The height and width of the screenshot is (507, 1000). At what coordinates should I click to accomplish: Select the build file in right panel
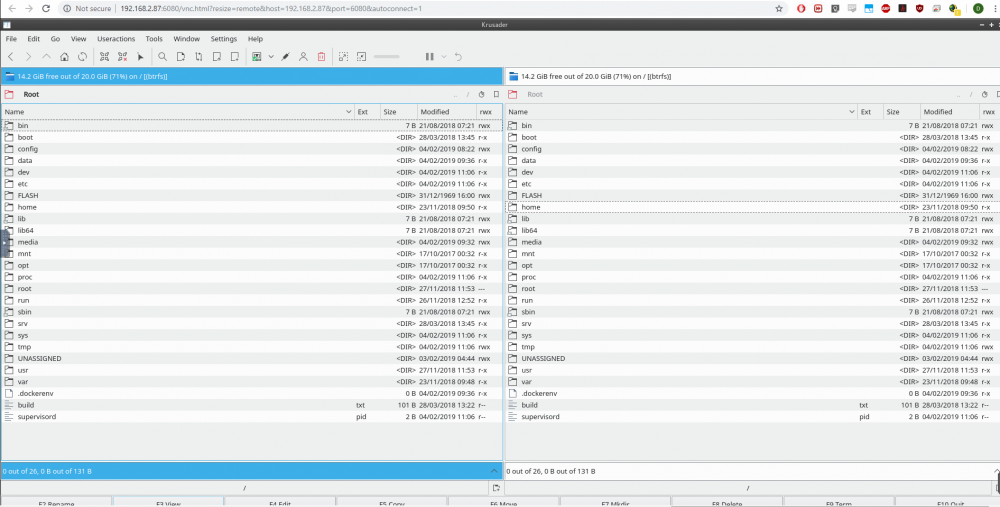(753, 405)
